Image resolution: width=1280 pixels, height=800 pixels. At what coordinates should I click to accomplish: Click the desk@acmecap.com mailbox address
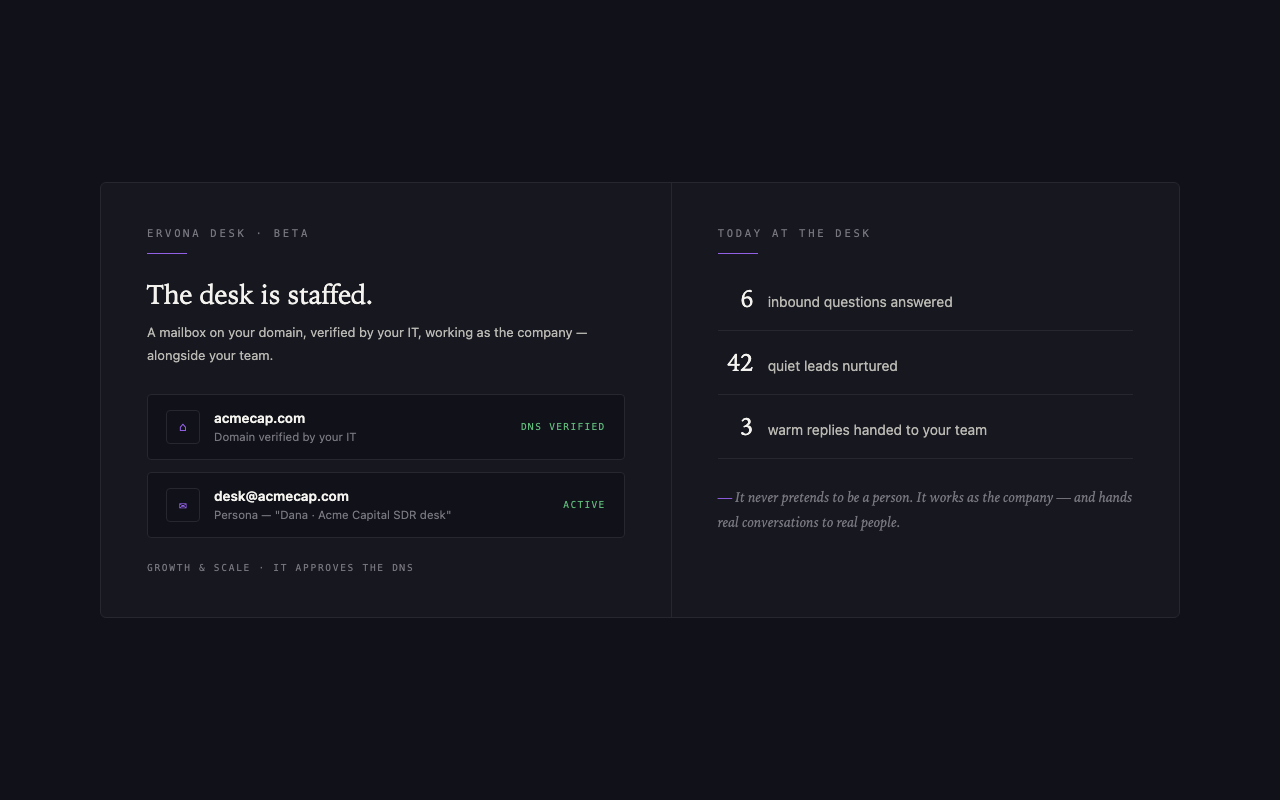coord(281,496)
